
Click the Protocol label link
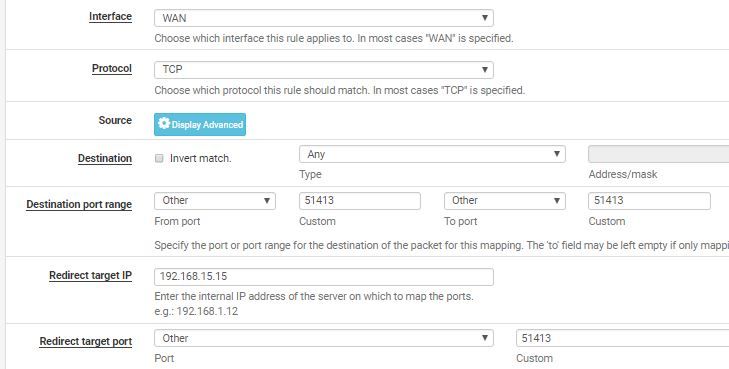pyautogui.click(x=112, y=69)
